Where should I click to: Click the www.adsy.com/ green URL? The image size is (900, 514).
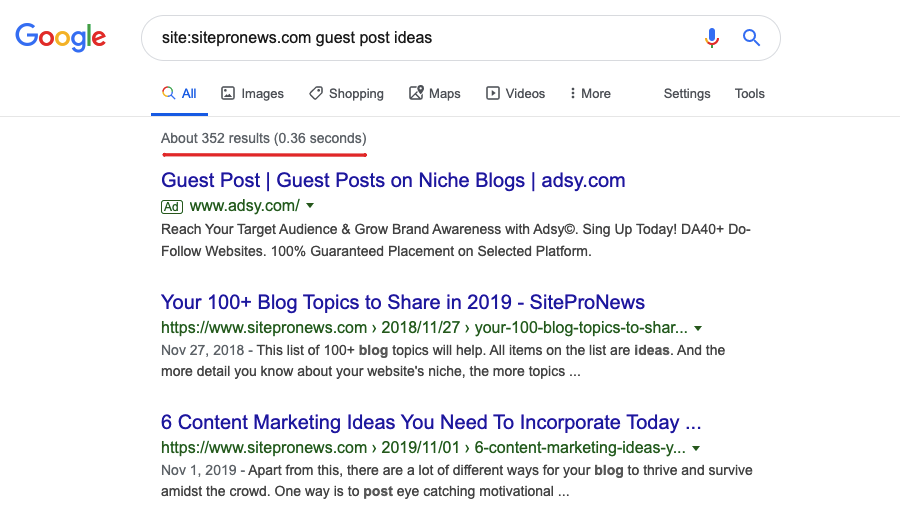click(x=245, y=205)
